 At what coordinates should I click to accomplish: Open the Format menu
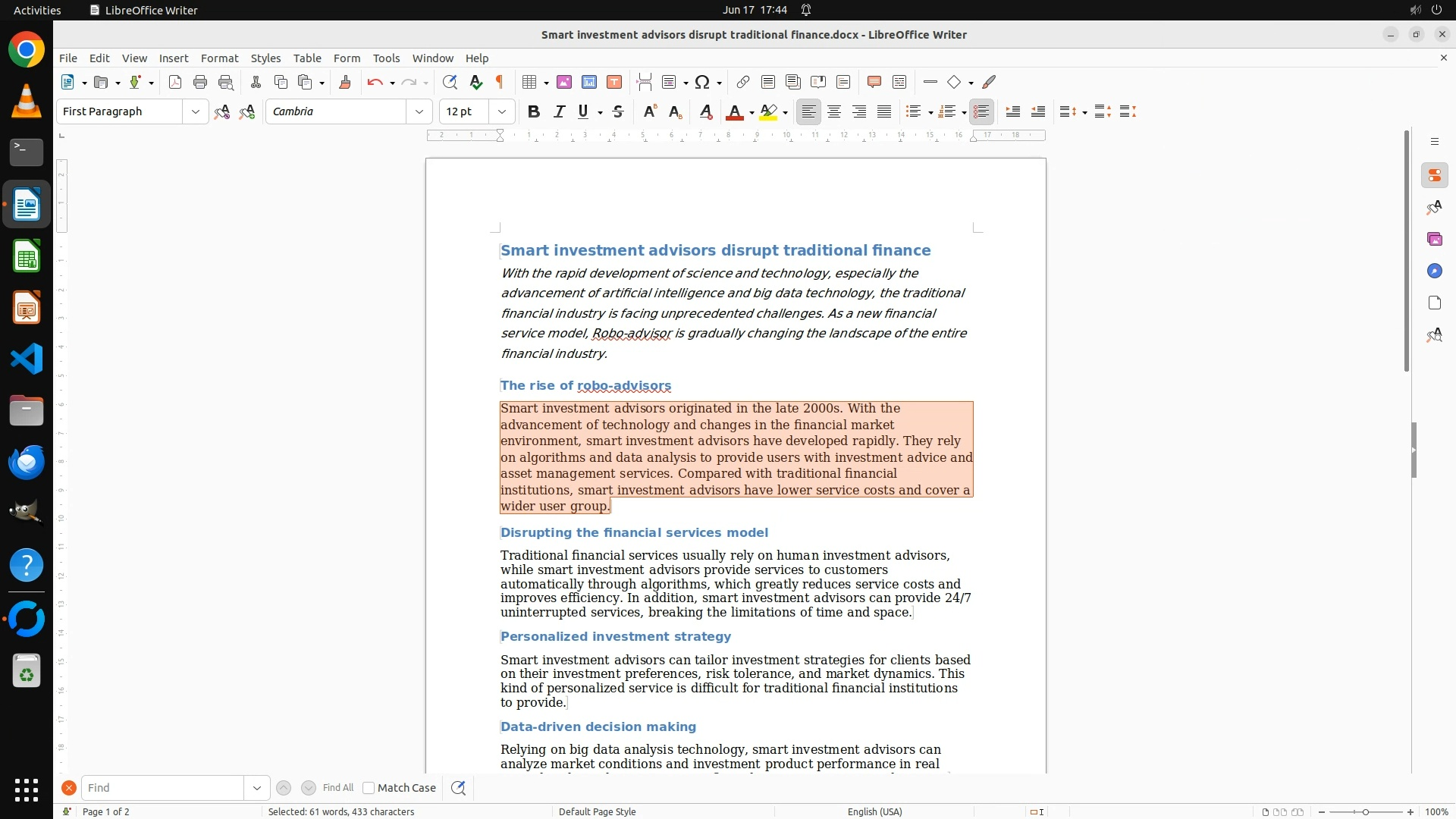[219, 58]
